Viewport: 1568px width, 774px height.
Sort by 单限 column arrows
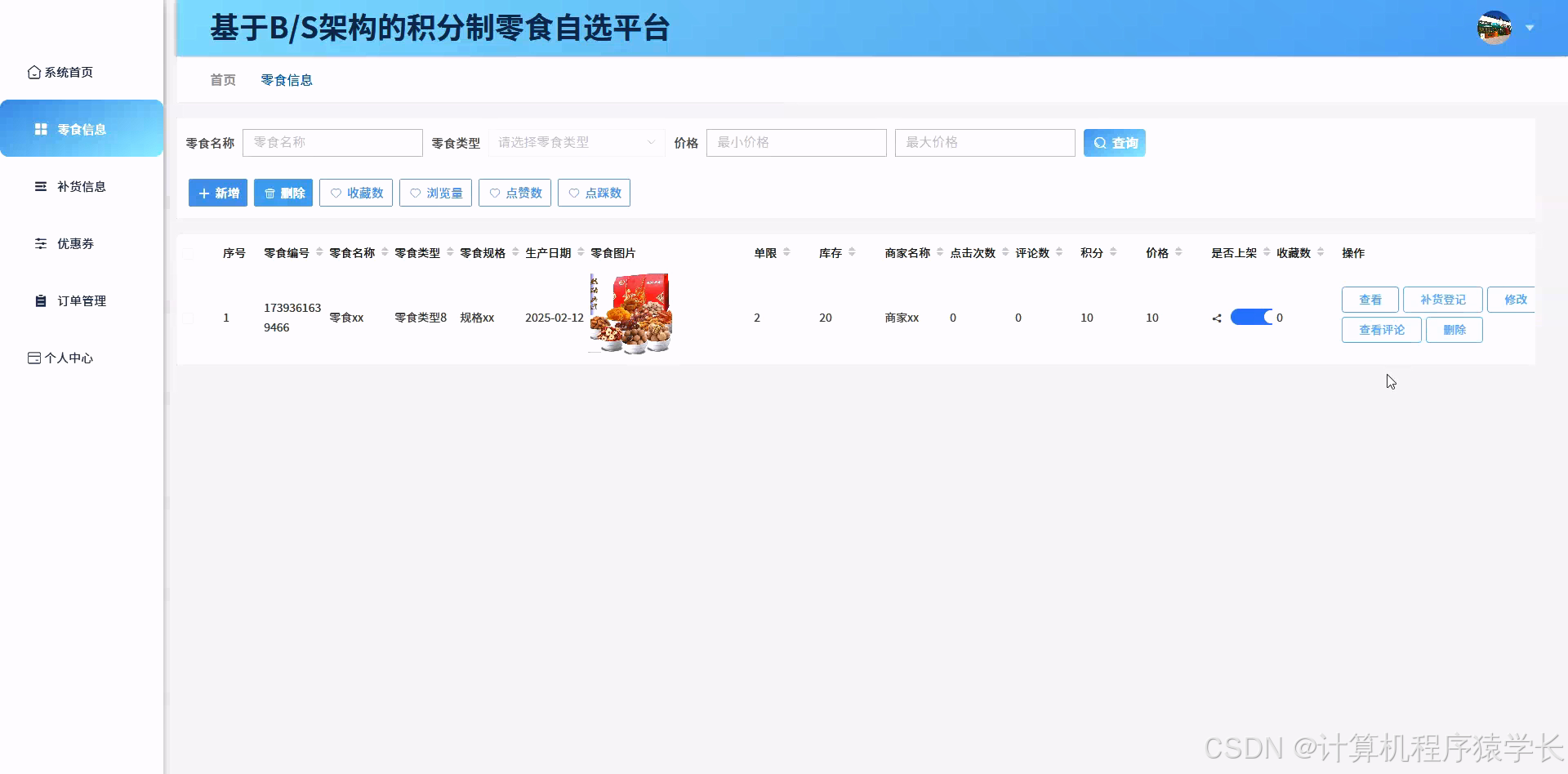click(x=786, y=252)
